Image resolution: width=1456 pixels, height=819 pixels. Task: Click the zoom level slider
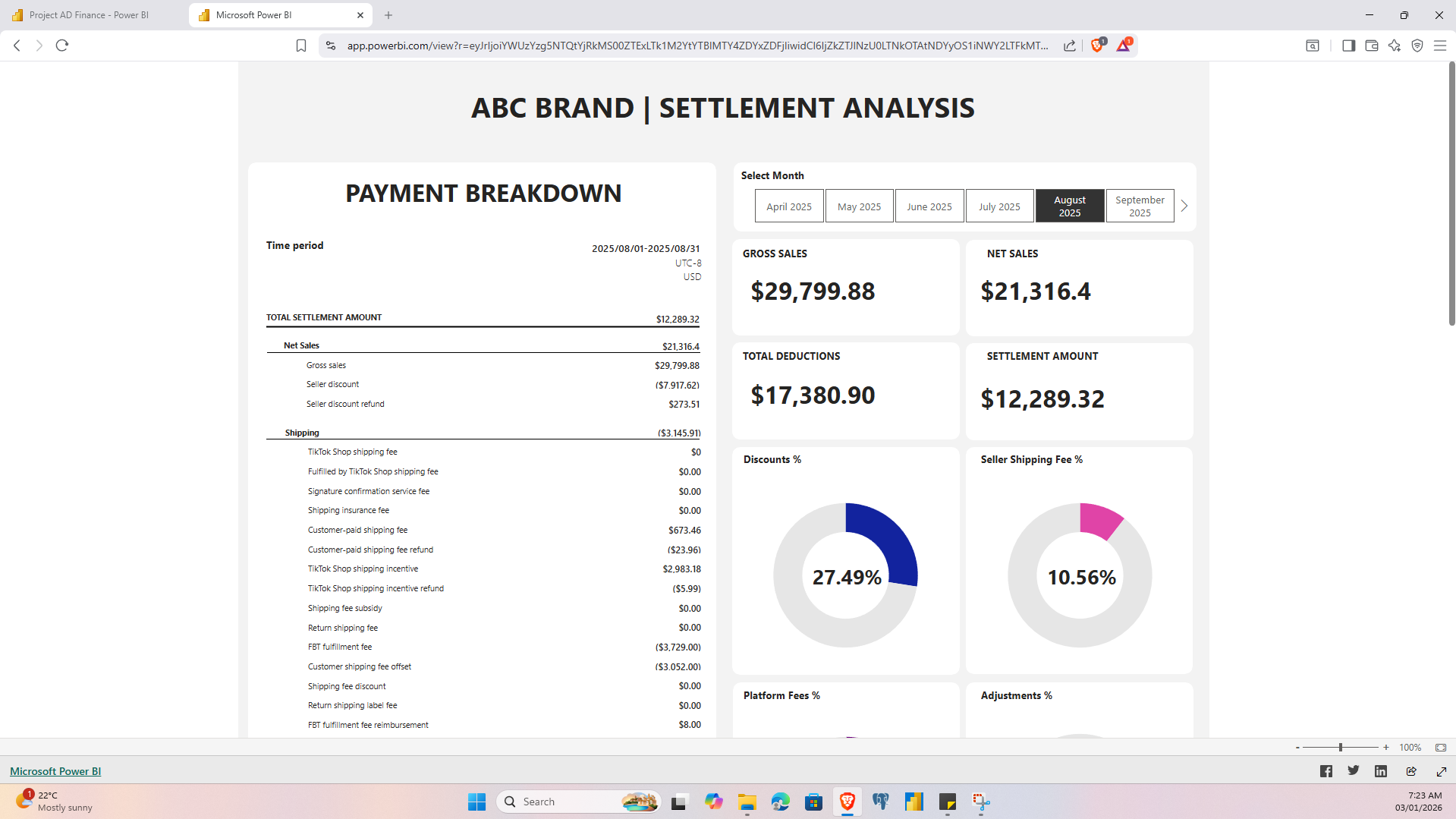pos(1340,748)
